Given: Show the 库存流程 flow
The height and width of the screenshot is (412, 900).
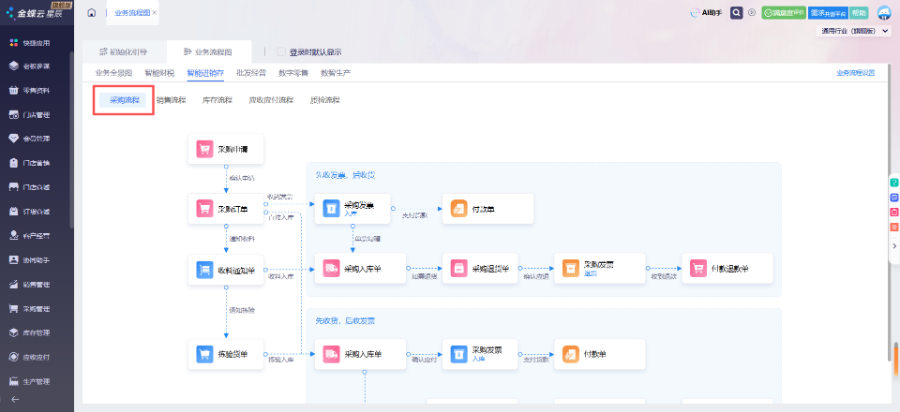Looking at the screenshot, I should [x=218, y=100].
